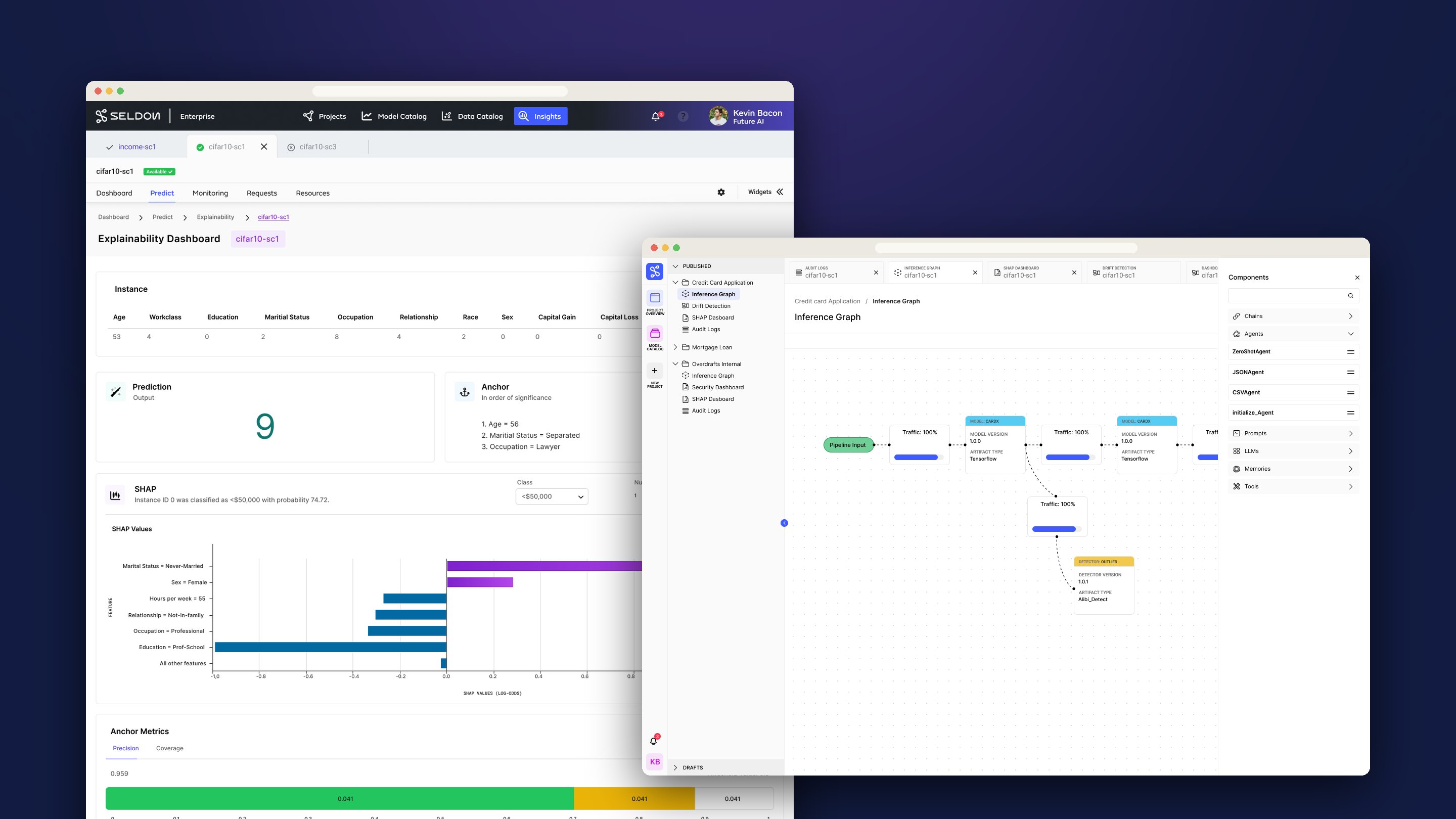Click the Seldon logo in header

(128, 116)
